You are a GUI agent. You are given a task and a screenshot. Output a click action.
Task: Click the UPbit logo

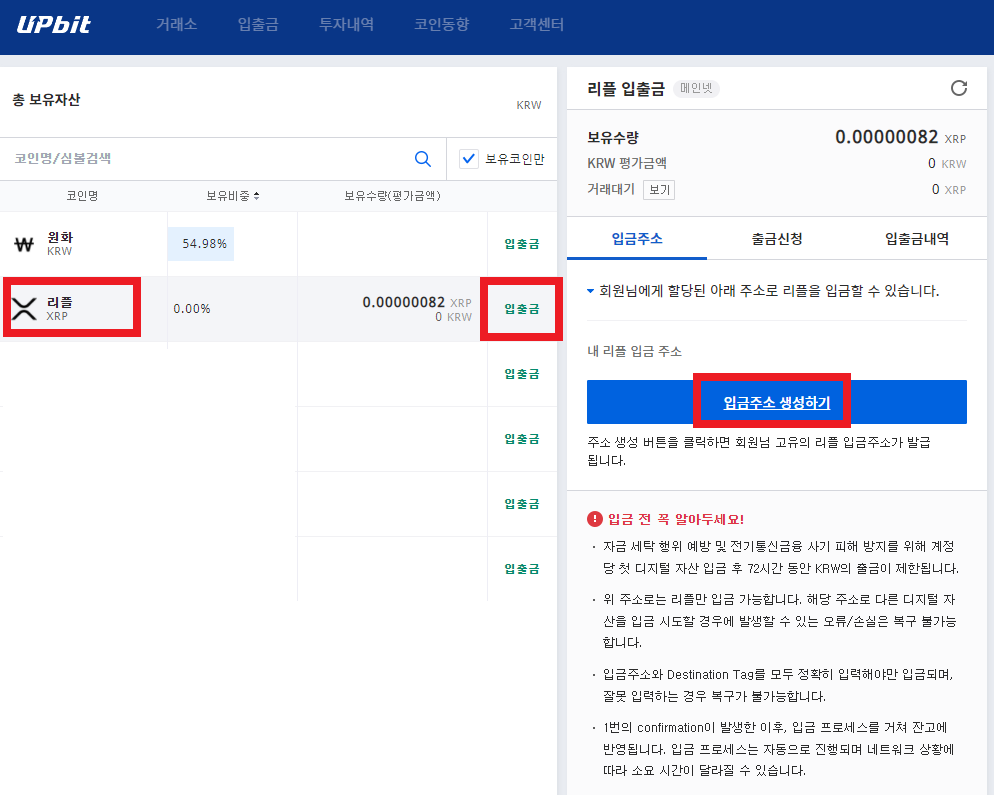(x=54, y=24)
